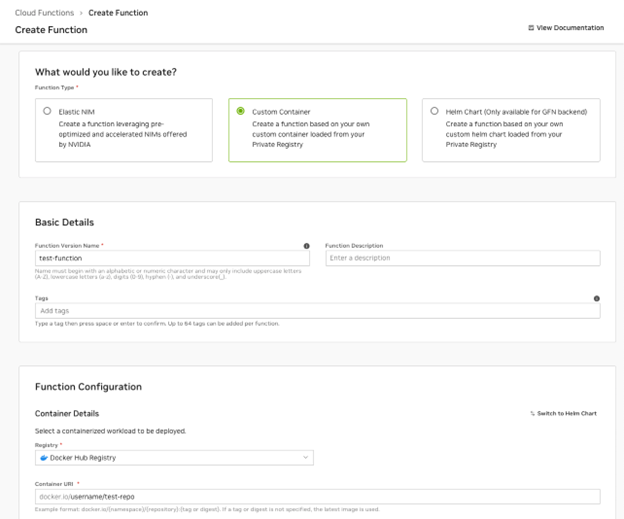Click the Custom Container card description

(310, 134)
